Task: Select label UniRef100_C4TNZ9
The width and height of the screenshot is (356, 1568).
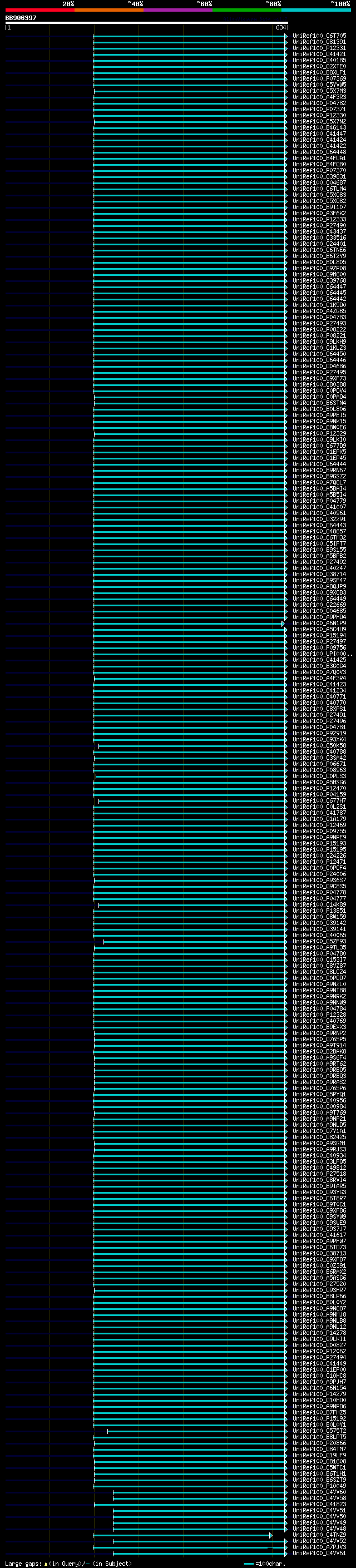Action: click(319, 1535)
